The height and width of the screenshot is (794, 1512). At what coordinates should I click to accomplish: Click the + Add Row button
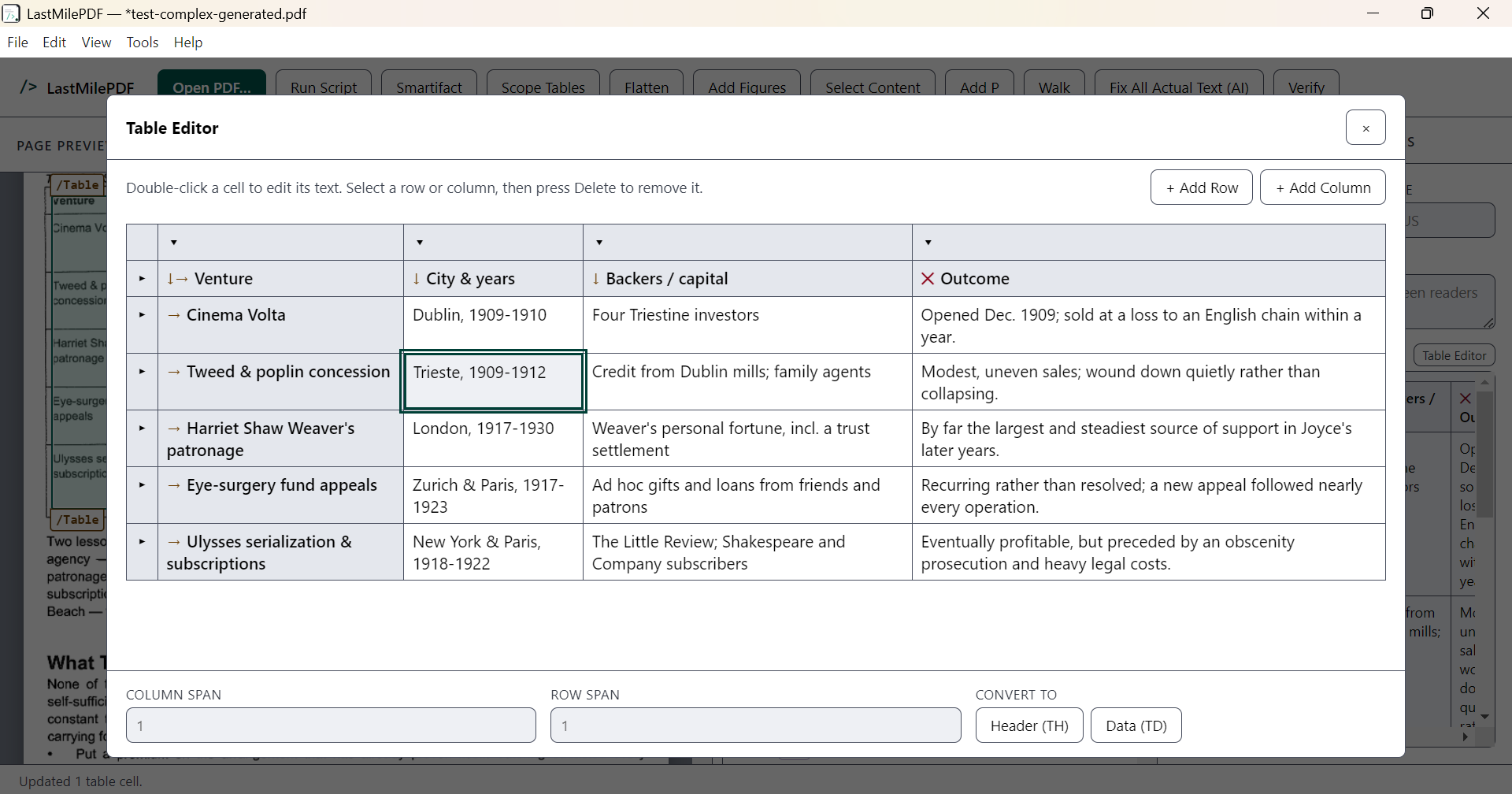[x=1202, y=187]
